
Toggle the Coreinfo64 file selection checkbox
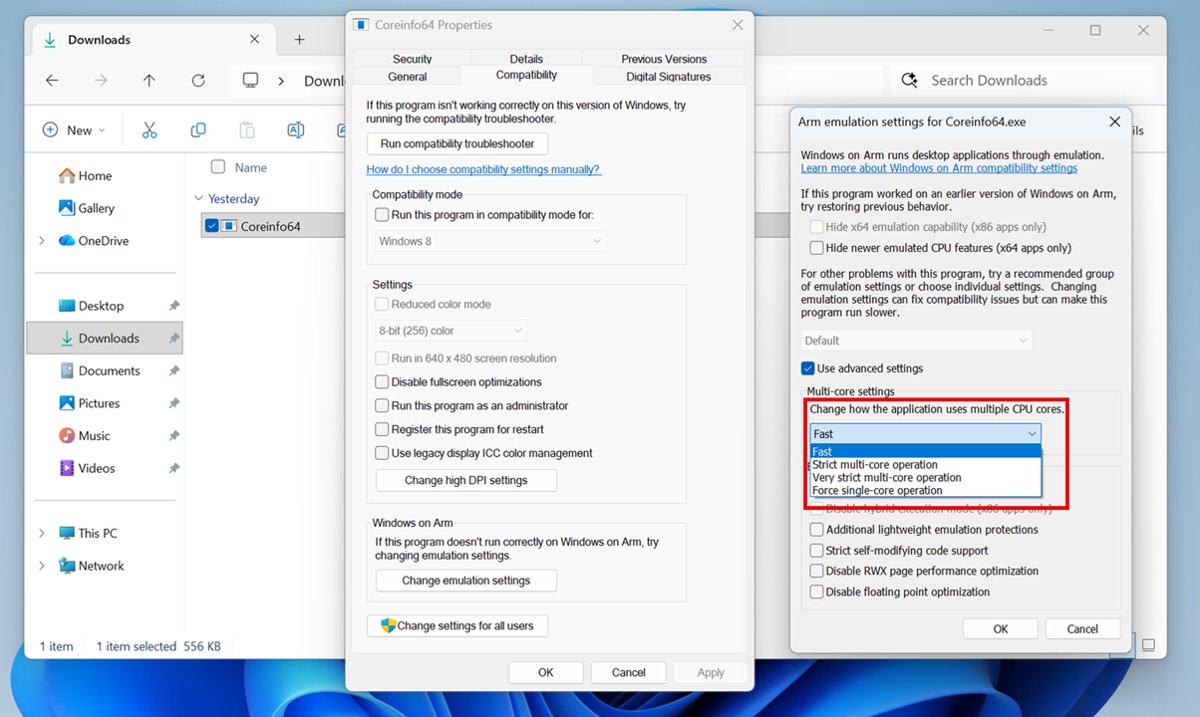pyautogui.click(x=211, y=226)
